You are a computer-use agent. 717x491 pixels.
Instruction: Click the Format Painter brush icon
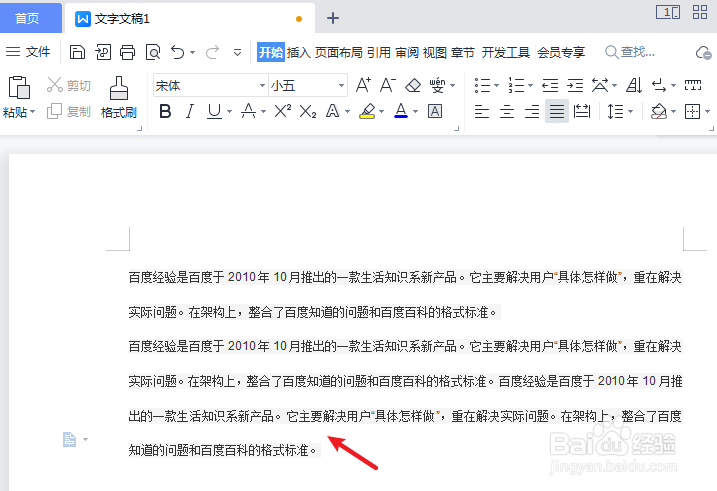[119, 88]
